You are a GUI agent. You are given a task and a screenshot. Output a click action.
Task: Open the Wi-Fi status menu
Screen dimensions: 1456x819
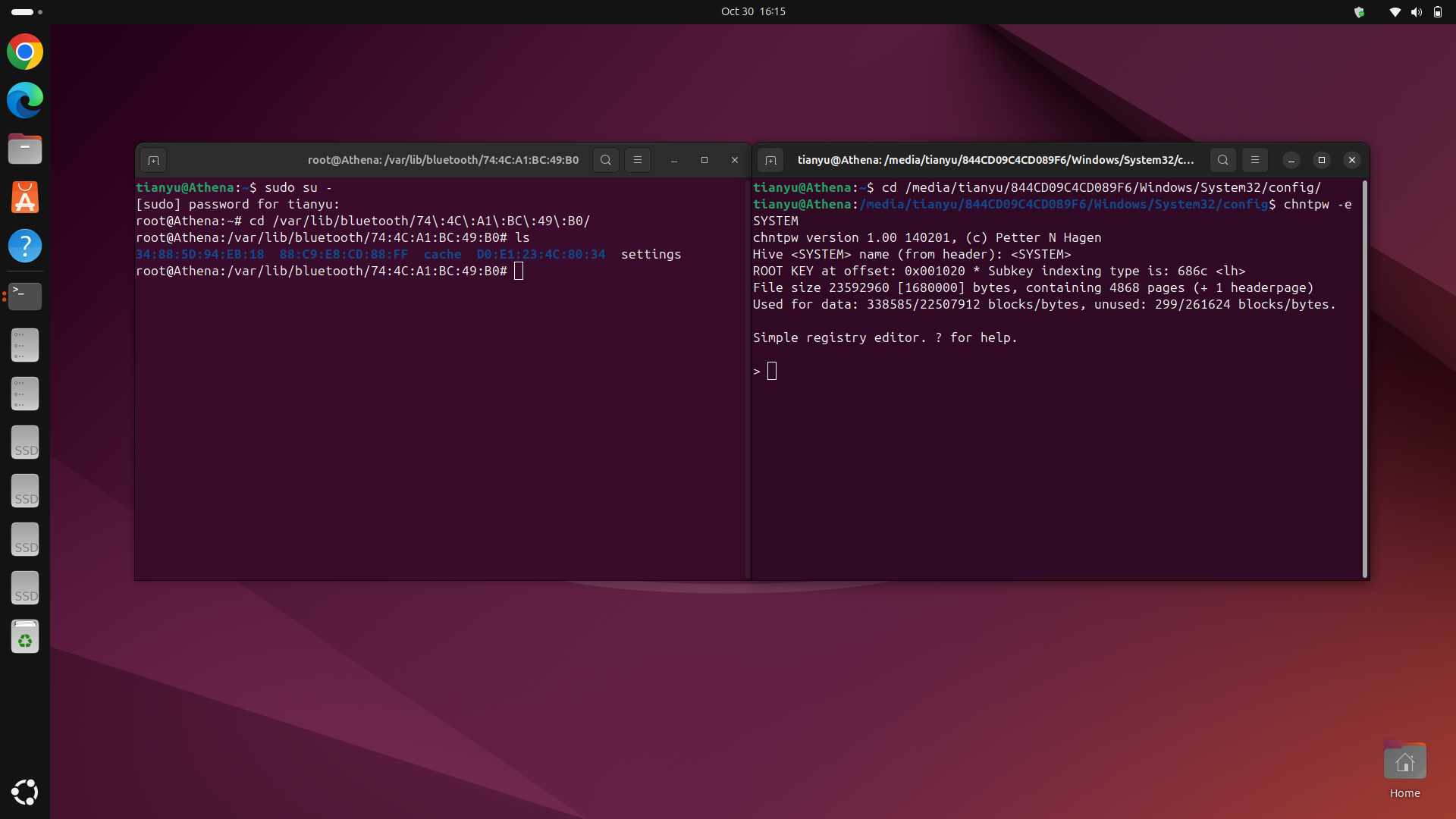(1393, 11)
